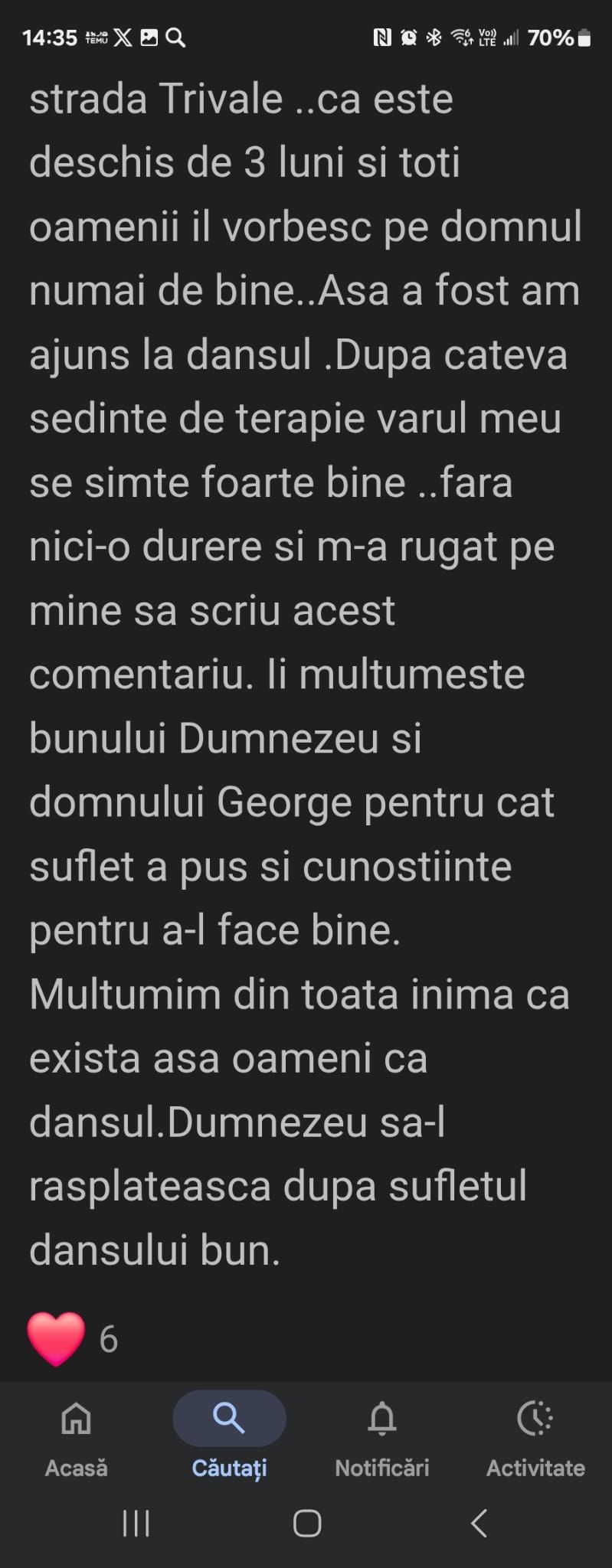612x1568 pixels.
Task: Tap the magnifier icon in status bar
Action: [175, 38]
